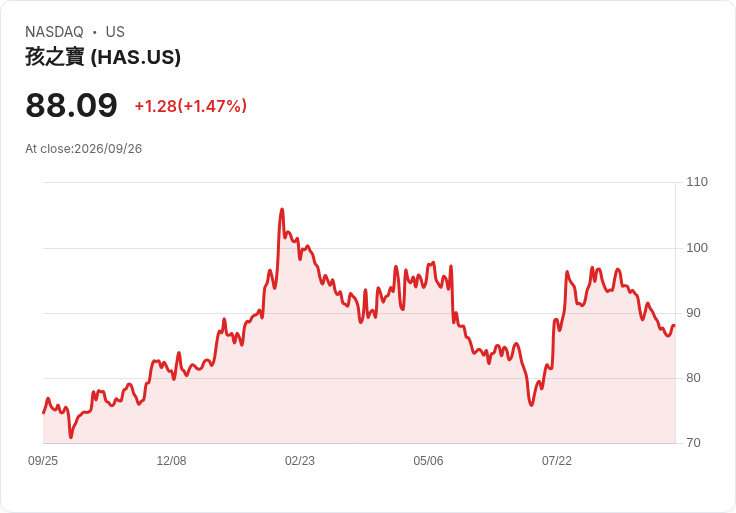The image size is (736, 513).
Task: Click the 07/22 x-axis date label
Action: pyautogui.click(x=557, y=461)
